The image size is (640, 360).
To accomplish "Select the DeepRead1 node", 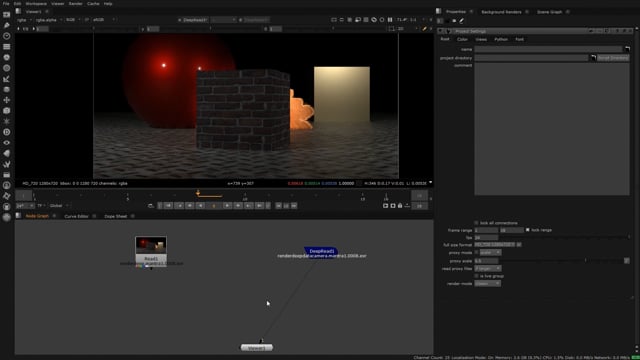I will pyautogui.click(x=322, y=251).
